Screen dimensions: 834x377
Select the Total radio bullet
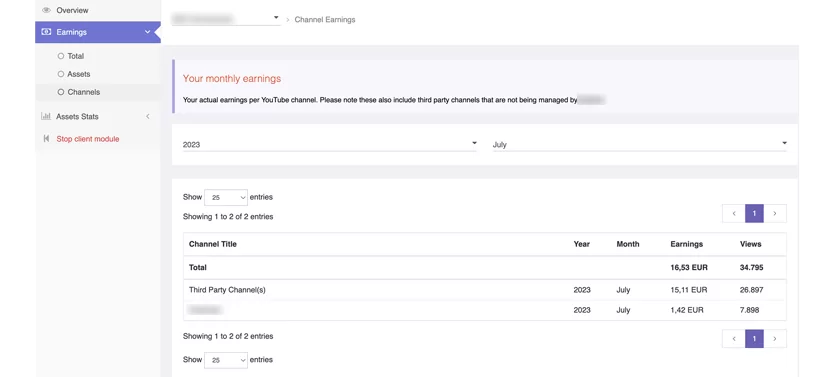point(61,56)
